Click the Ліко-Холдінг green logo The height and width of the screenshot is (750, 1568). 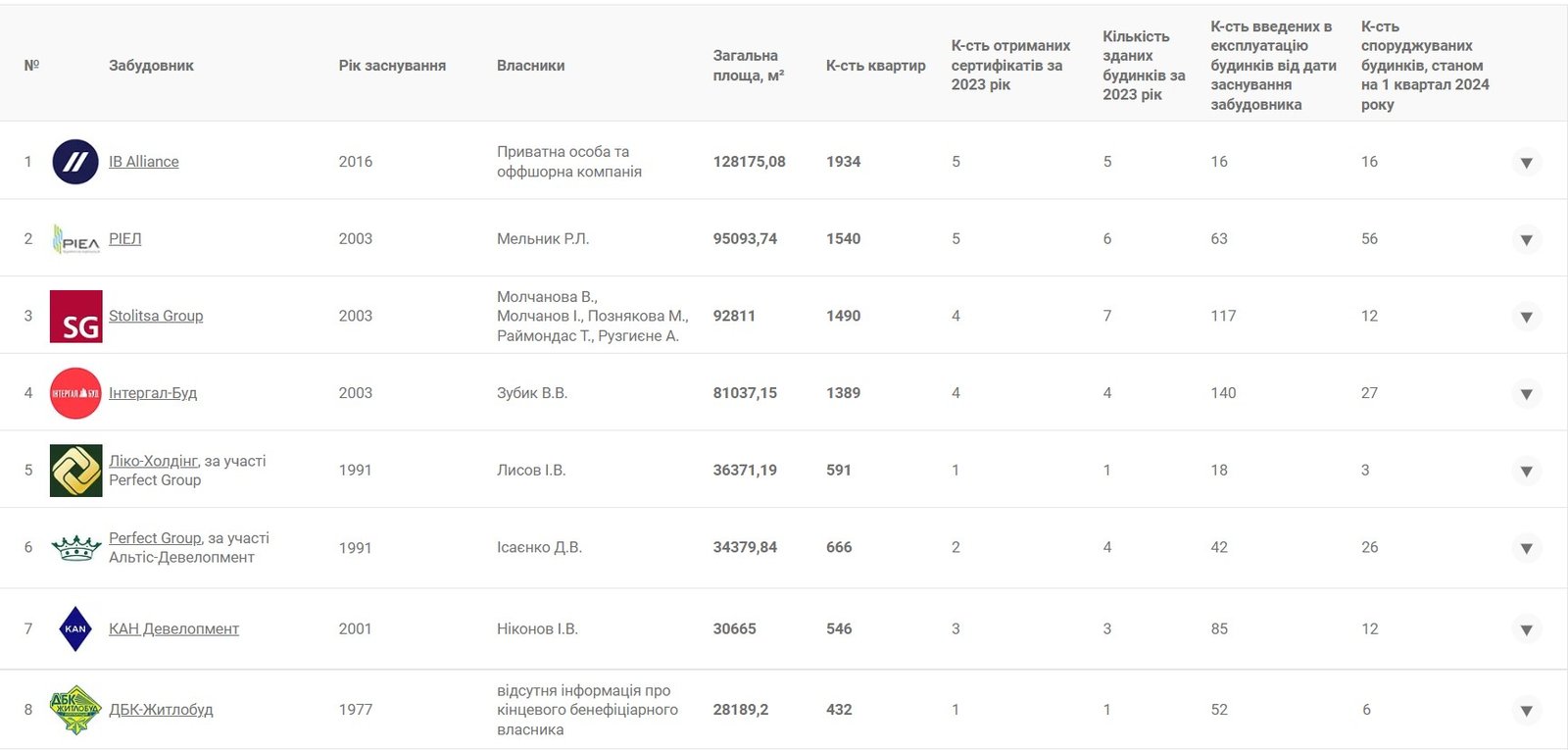(x=75, y=471)
